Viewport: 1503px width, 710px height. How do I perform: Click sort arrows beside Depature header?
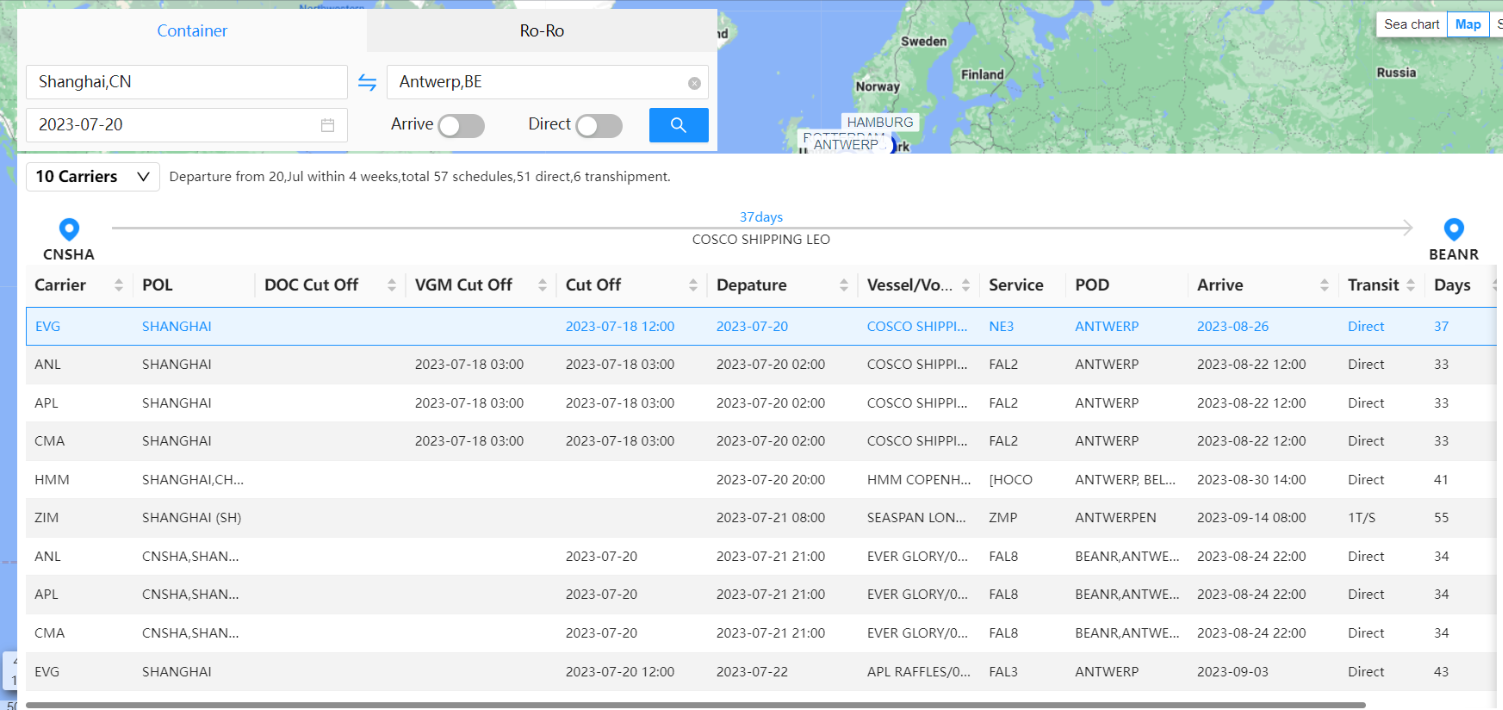[x=844, y=285]
